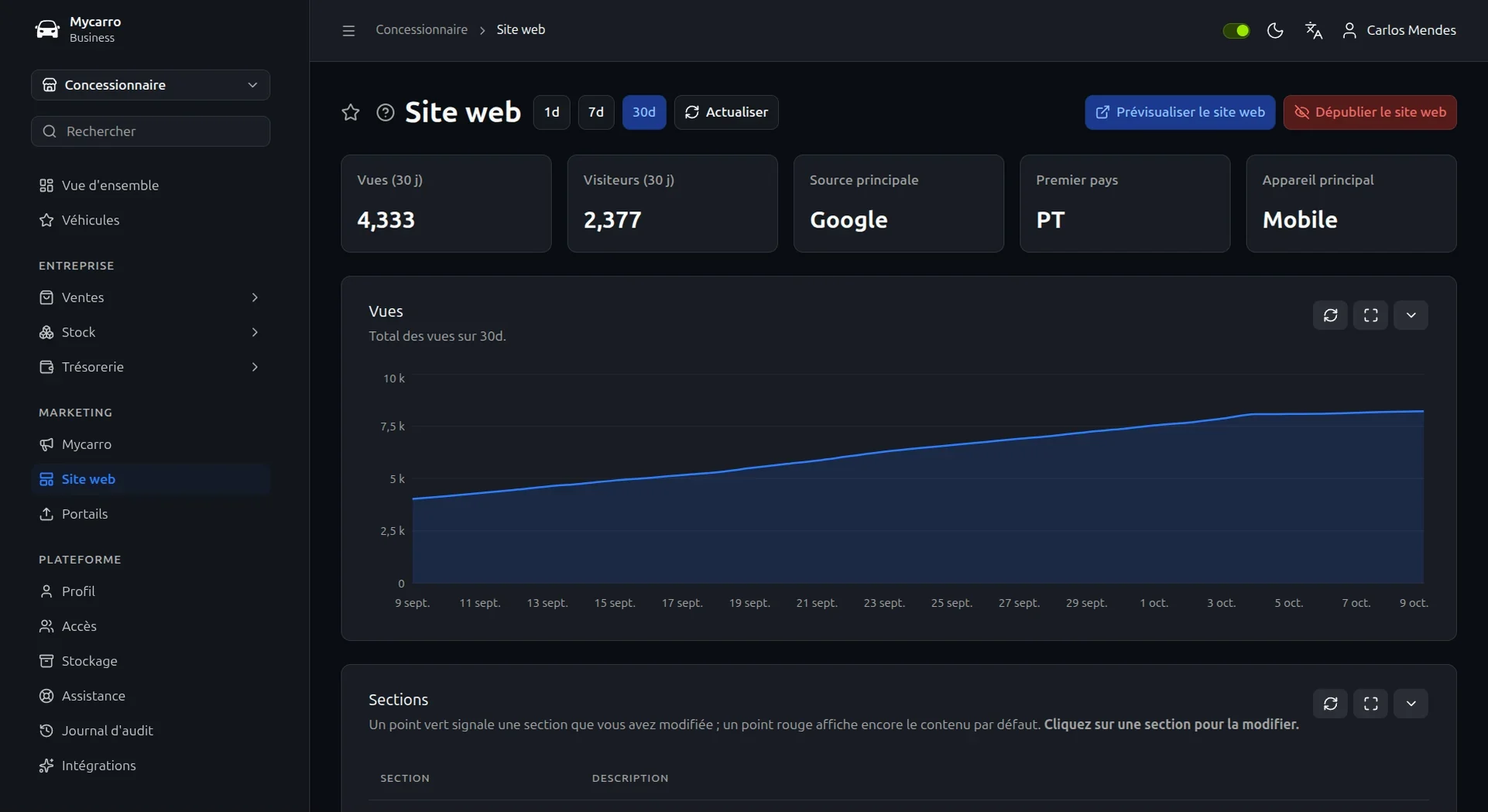Open the Véhicules page
The image size is (1488, 812).
pos(150,220)
